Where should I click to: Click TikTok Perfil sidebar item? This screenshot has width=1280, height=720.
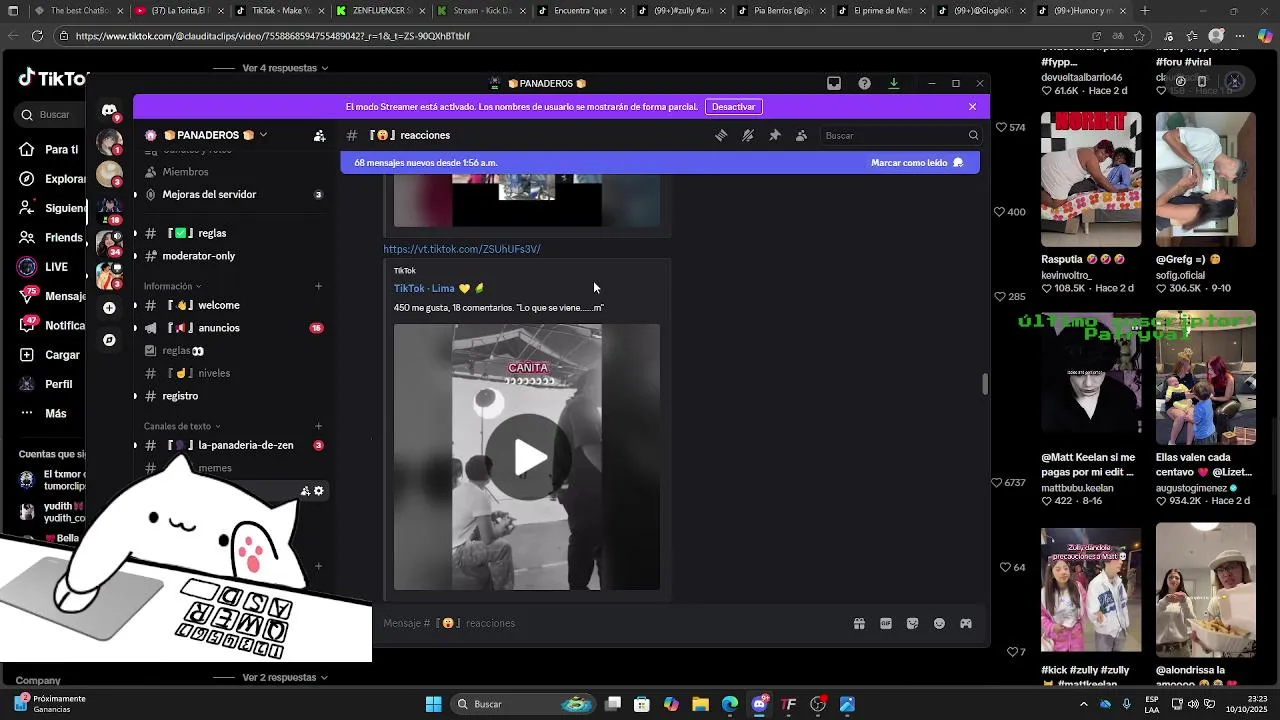tap(46, 384)
